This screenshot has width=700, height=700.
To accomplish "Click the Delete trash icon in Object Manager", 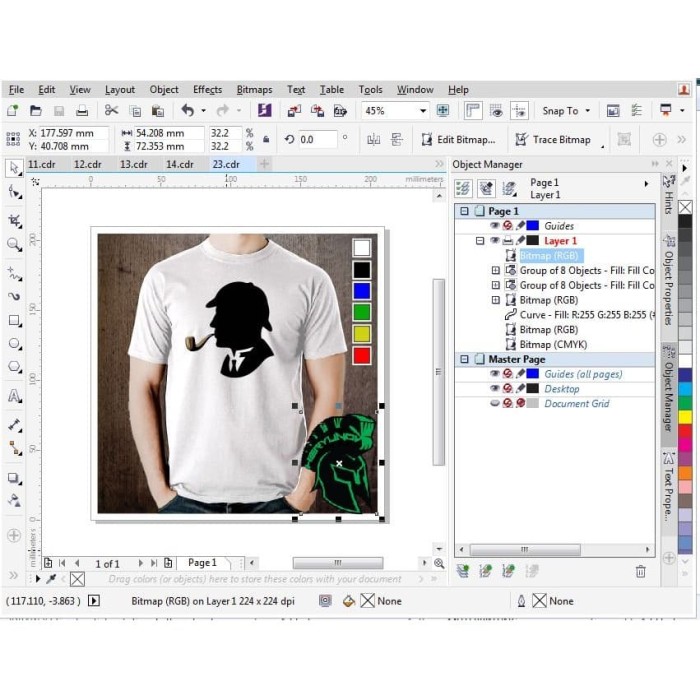I will pos(641,571).
